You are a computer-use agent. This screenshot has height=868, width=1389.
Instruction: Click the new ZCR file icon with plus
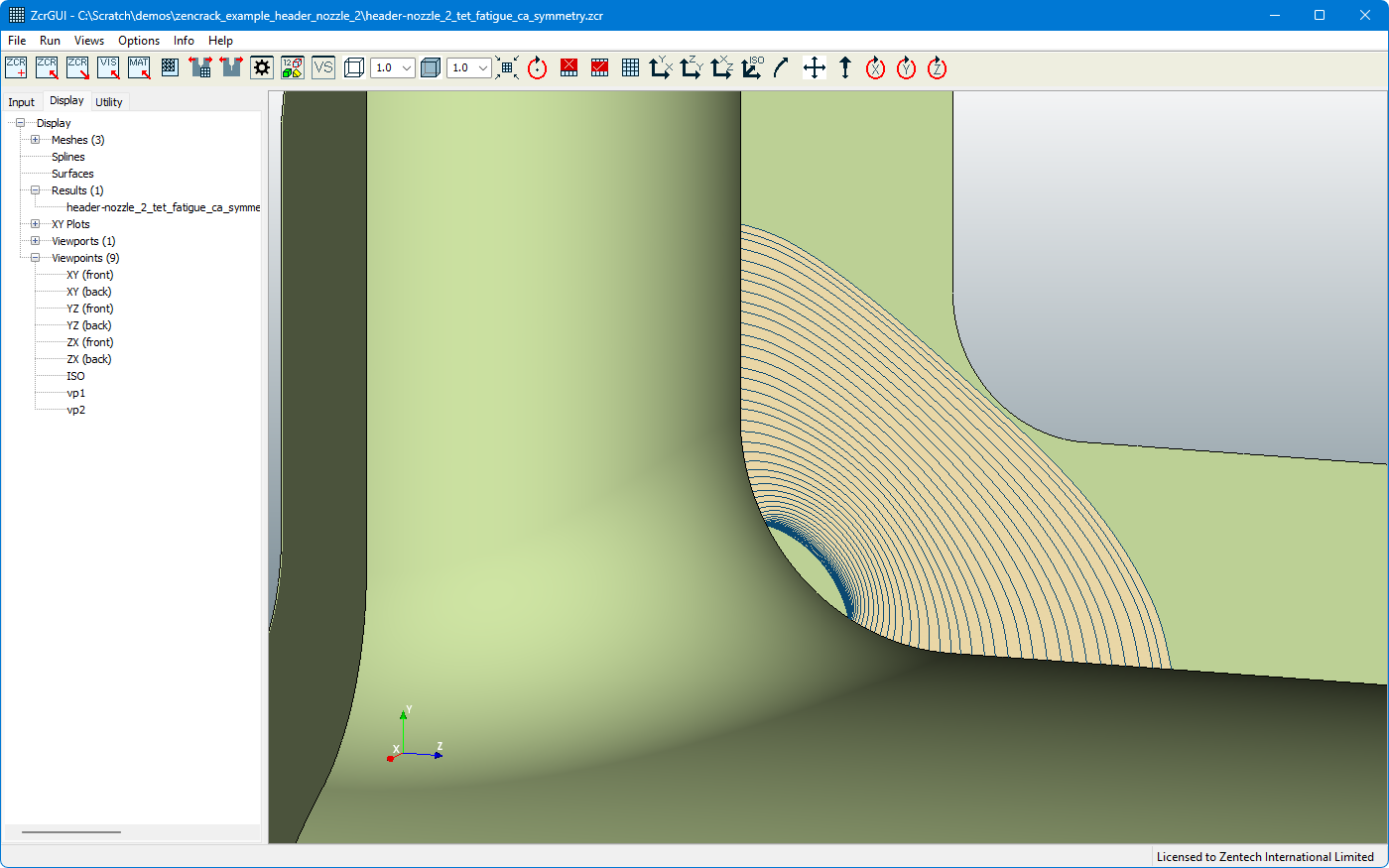16,67
